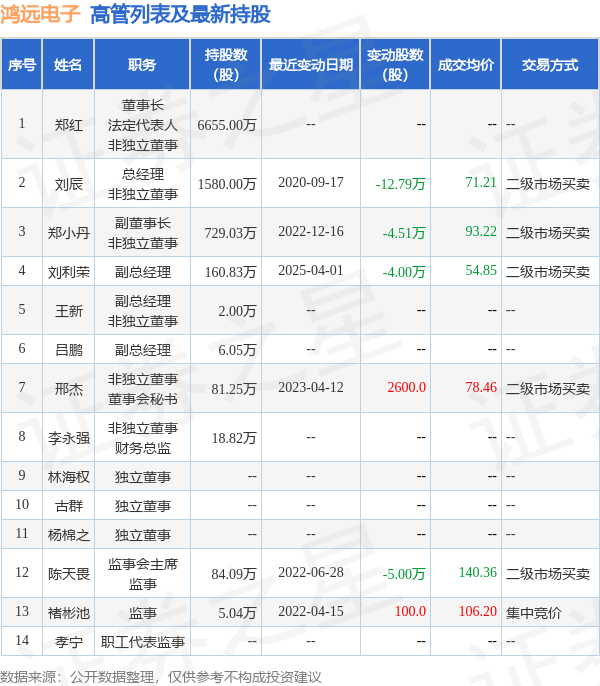Click the position 财务总监
This screenshot has height=686, width=600.
[x=143, y=448]
